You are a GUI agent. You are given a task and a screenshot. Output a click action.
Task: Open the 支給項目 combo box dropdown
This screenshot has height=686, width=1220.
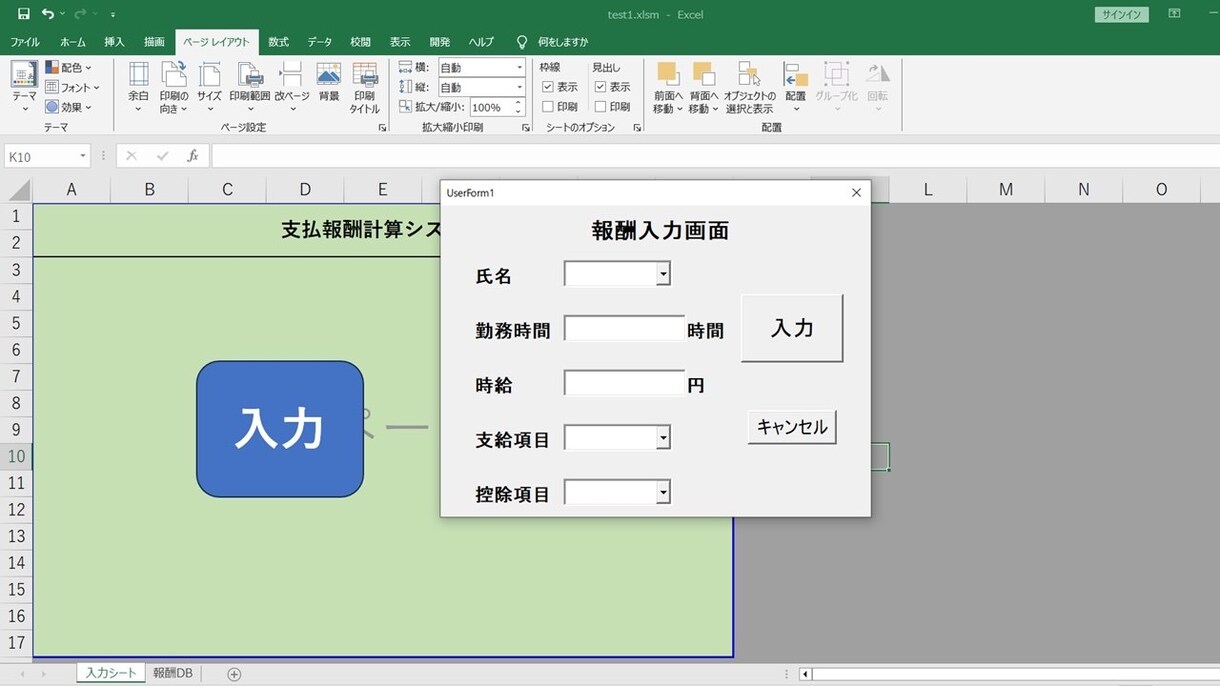coord(663,437)
